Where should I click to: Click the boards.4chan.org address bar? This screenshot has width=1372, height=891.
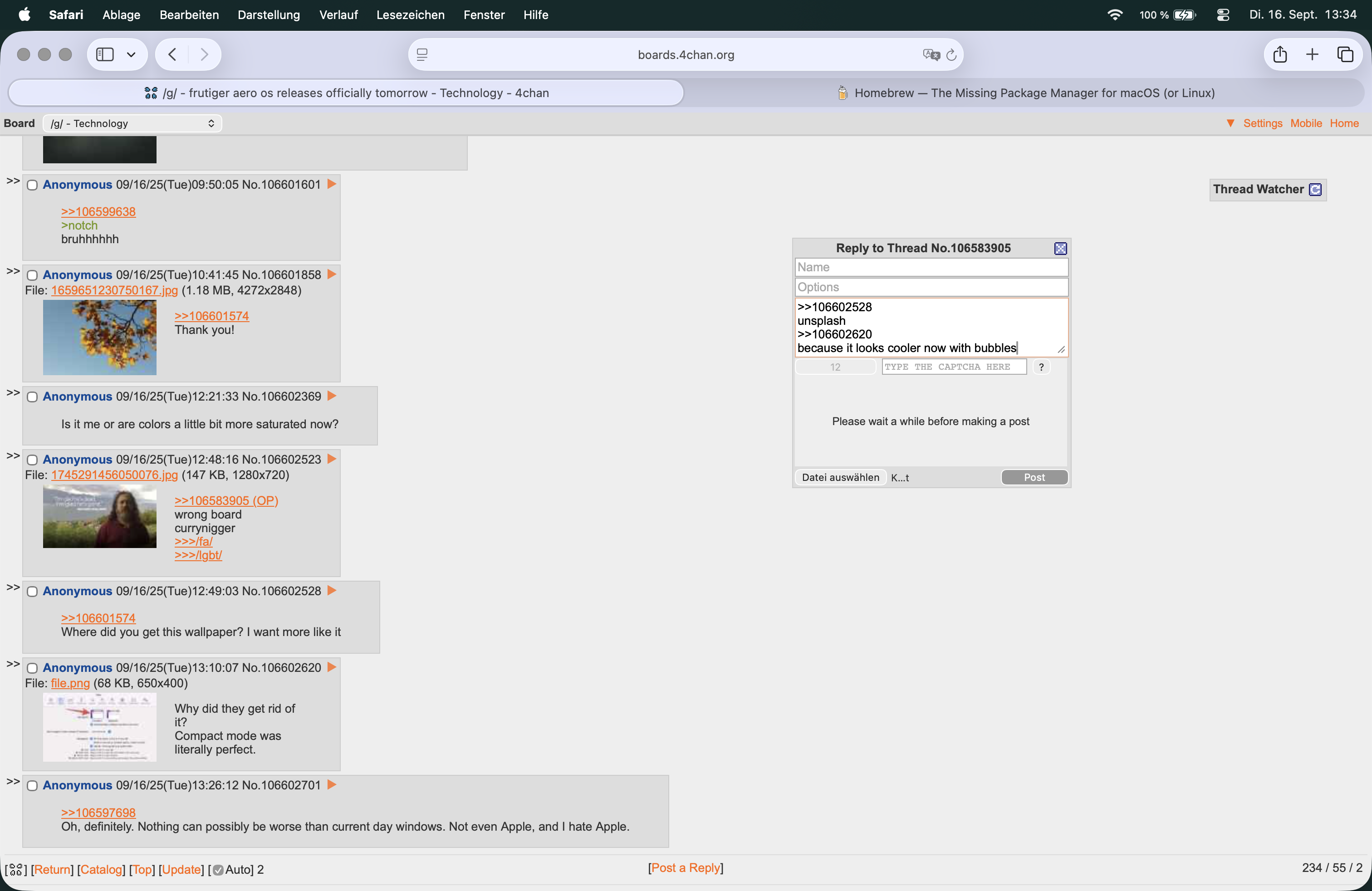686,55
